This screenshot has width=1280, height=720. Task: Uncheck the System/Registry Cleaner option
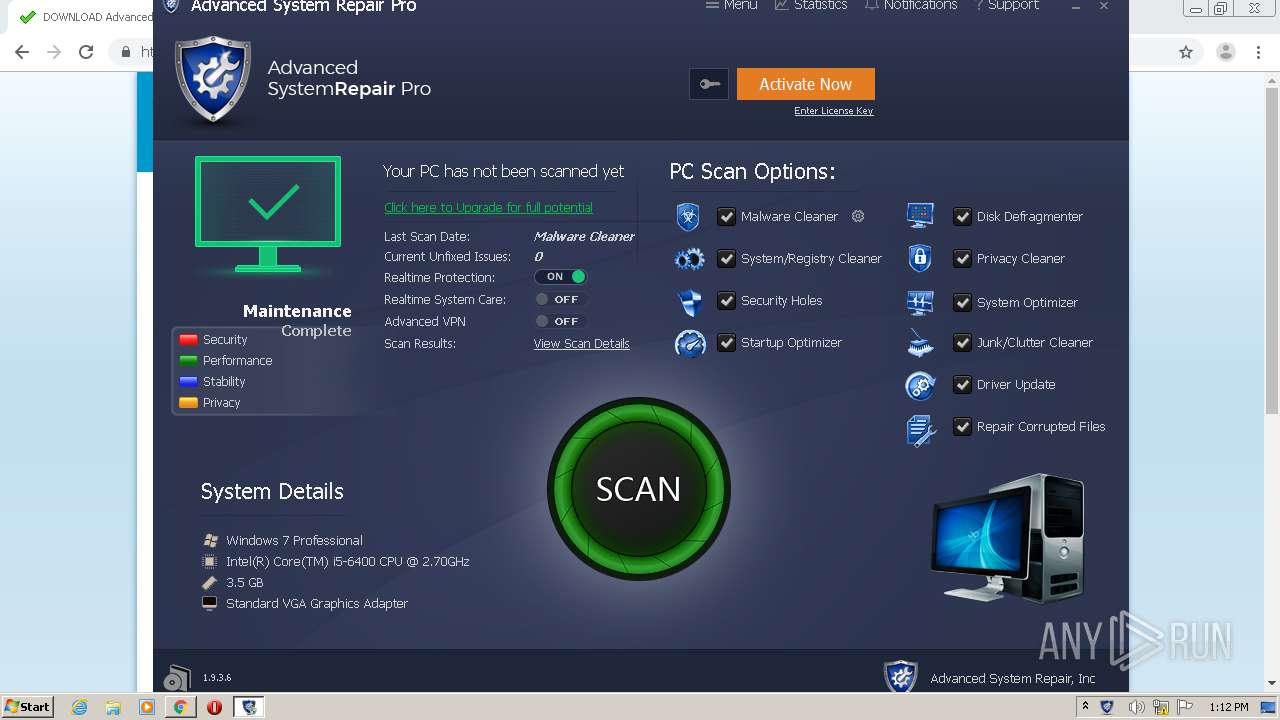point(726,258)
